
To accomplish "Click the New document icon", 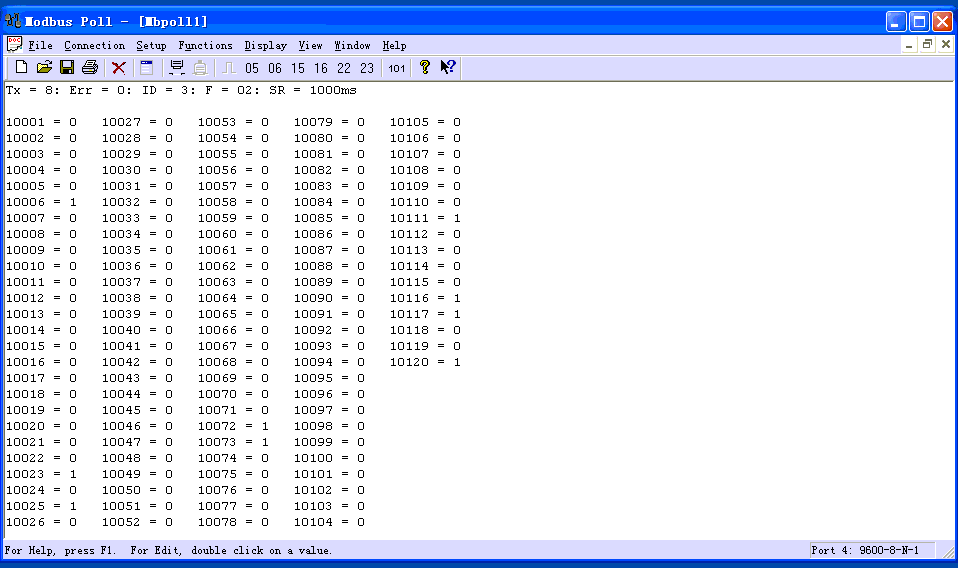I will [x=21, y=68].
